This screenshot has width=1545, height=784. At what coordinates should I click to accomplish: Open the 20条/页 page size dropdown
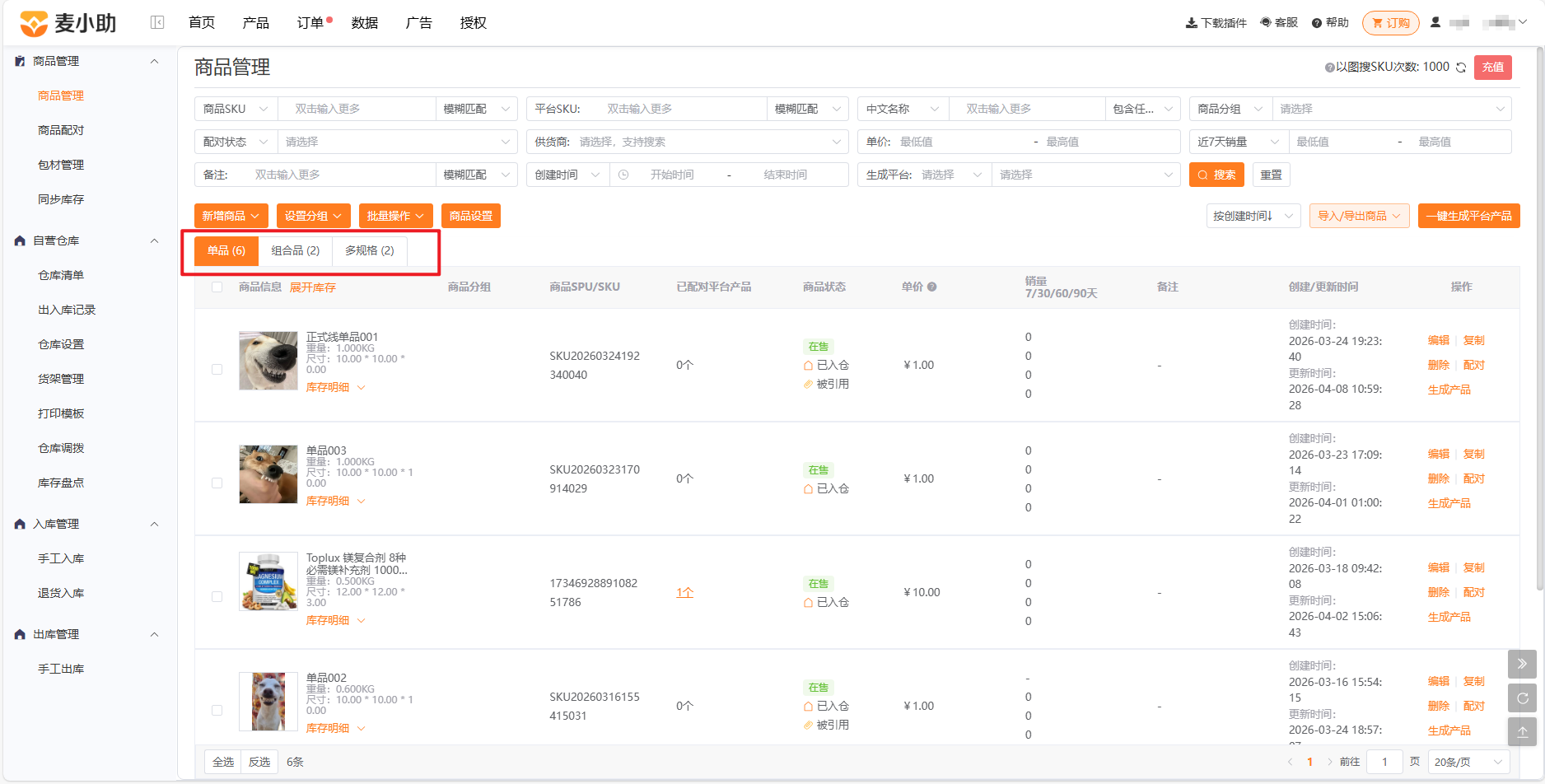click(1469, 762)
